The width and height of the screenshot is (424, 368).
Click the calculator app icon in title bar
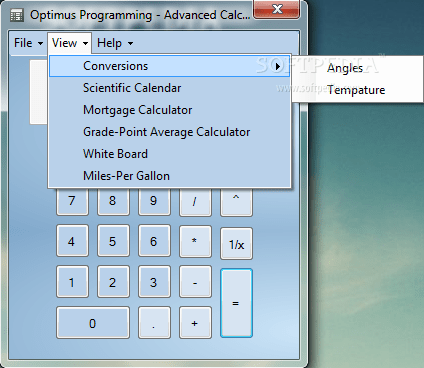16,15
